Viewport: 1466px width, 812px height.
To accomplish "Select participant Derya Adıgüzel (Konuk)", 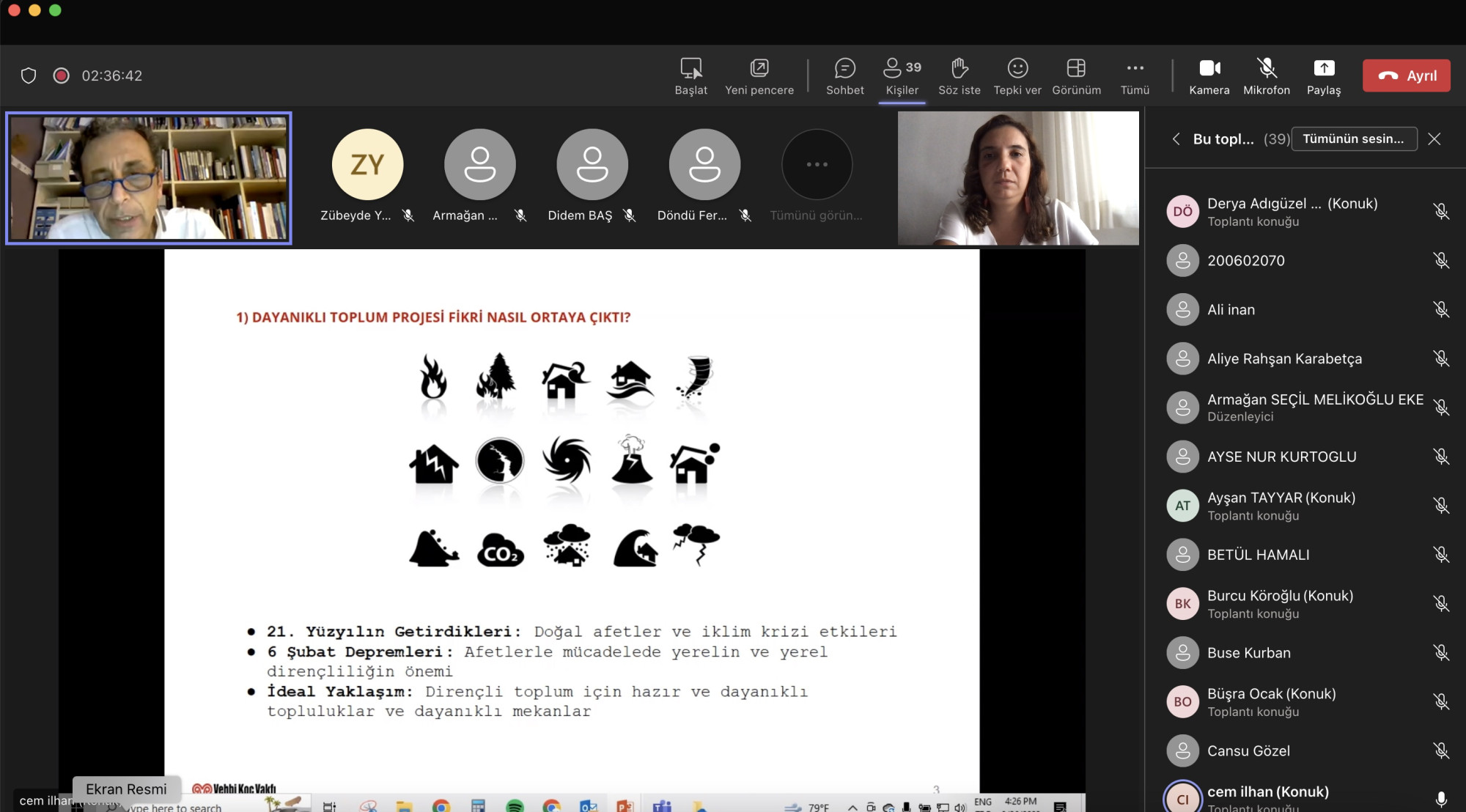I will coord(1306,212).
